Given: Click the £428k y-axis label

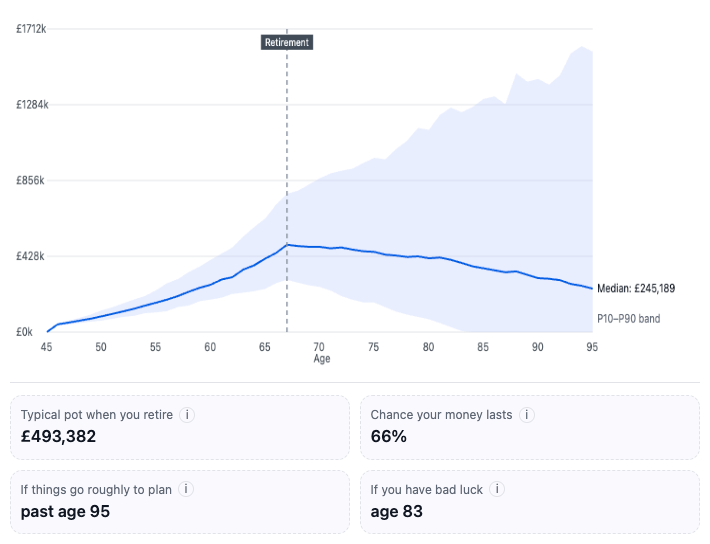Looking at the screenshot, I should click(30, 256).
